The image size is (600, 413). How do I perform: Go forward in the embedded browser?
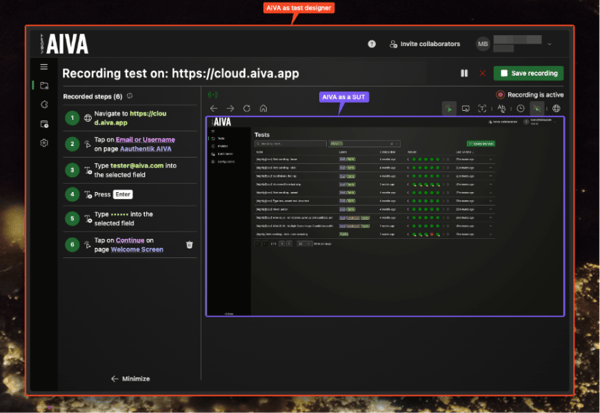point(230,108)
